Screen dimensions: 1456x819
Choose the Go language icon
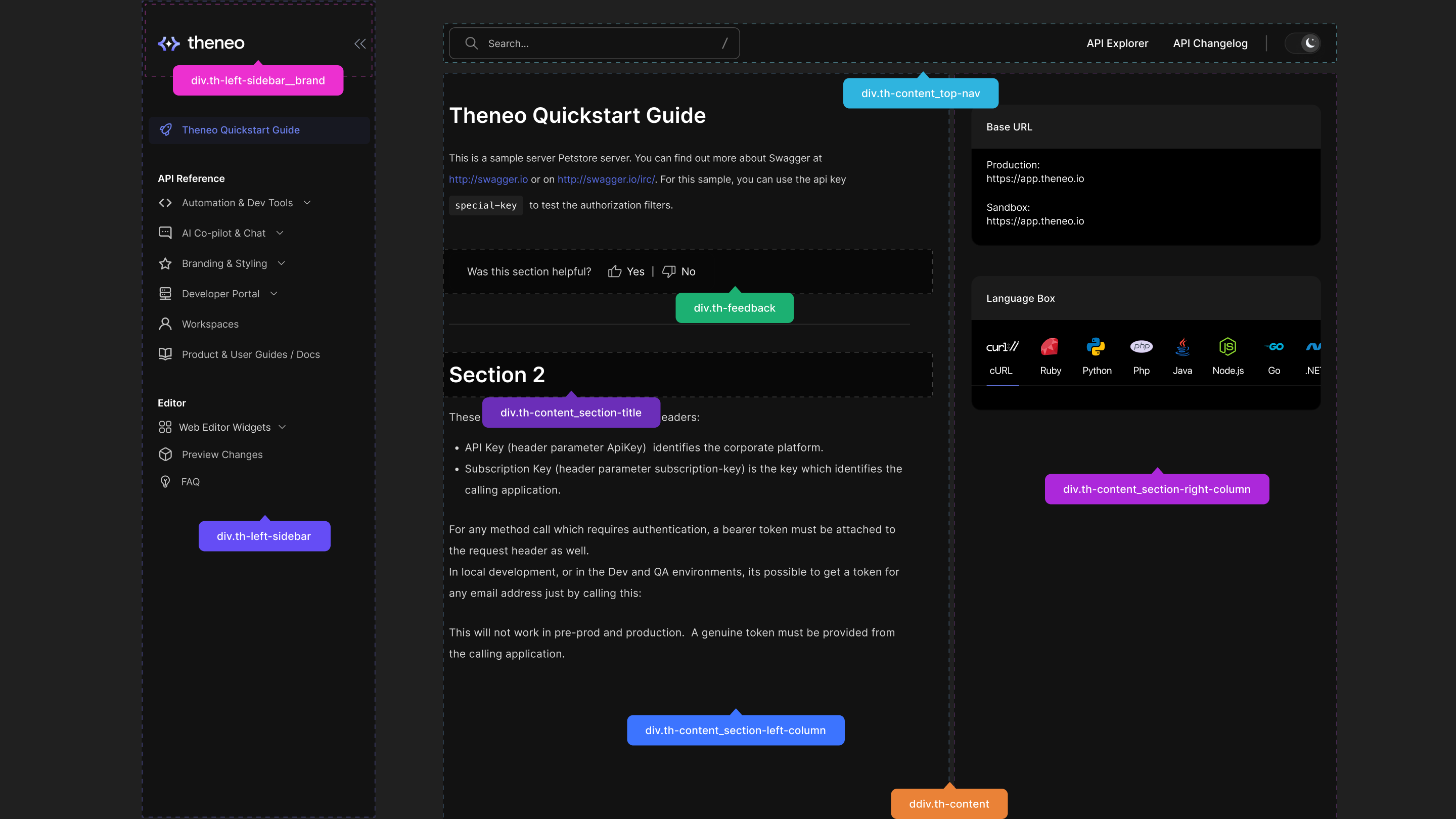[1273, 346]
